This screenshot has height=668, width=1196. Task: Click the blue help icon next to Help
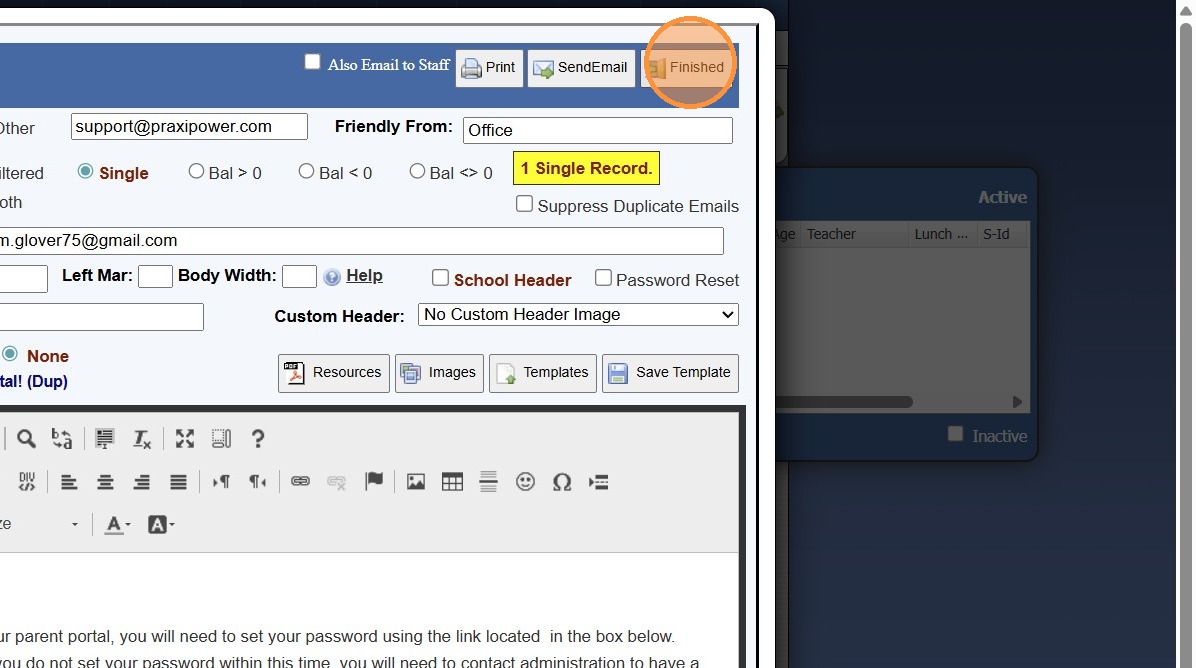click(x=332, y=277)
